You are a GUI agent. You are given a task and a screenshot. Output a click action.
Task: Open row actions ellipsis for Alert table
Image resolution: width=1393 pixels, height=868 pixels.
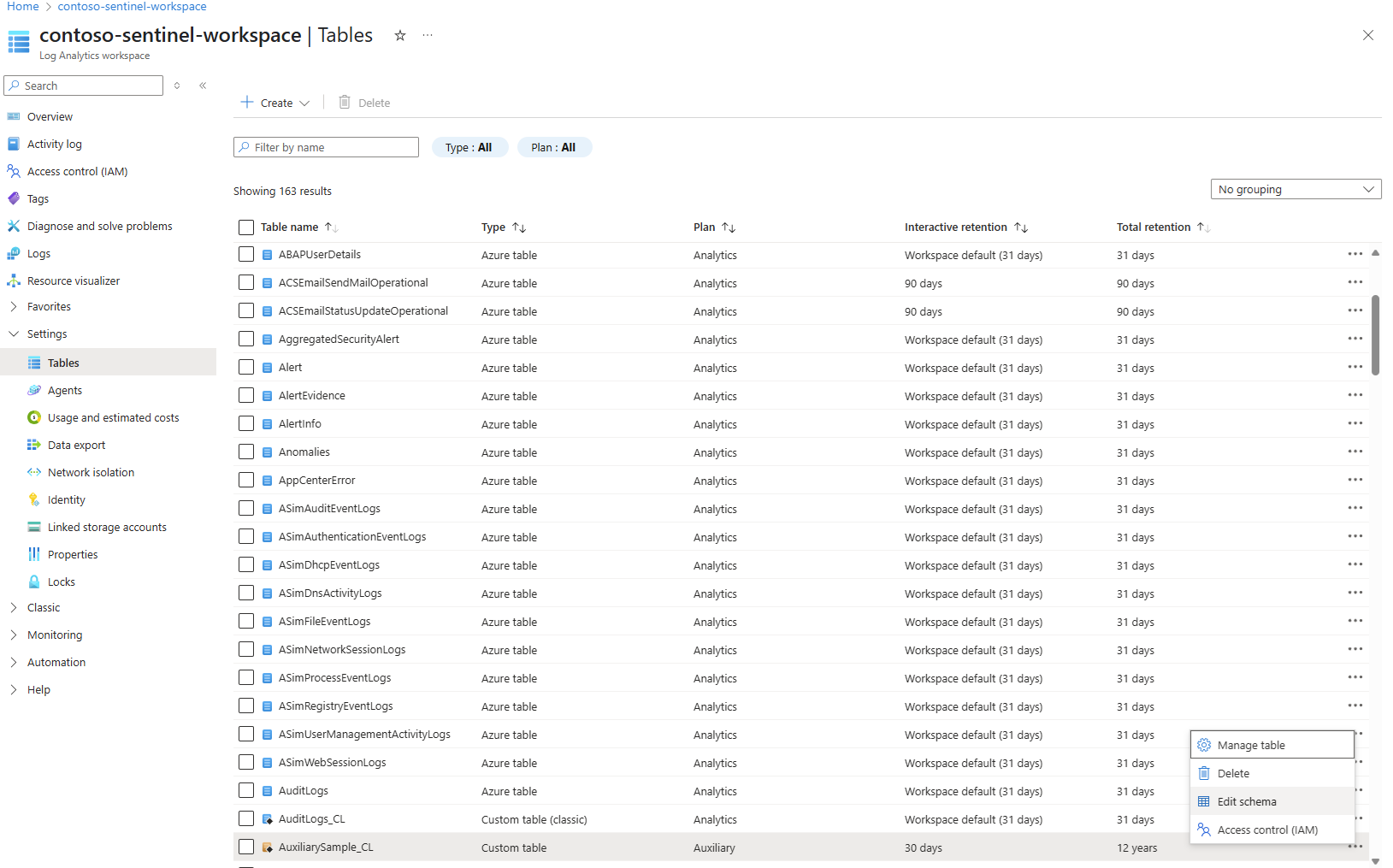click(1355, 367)
